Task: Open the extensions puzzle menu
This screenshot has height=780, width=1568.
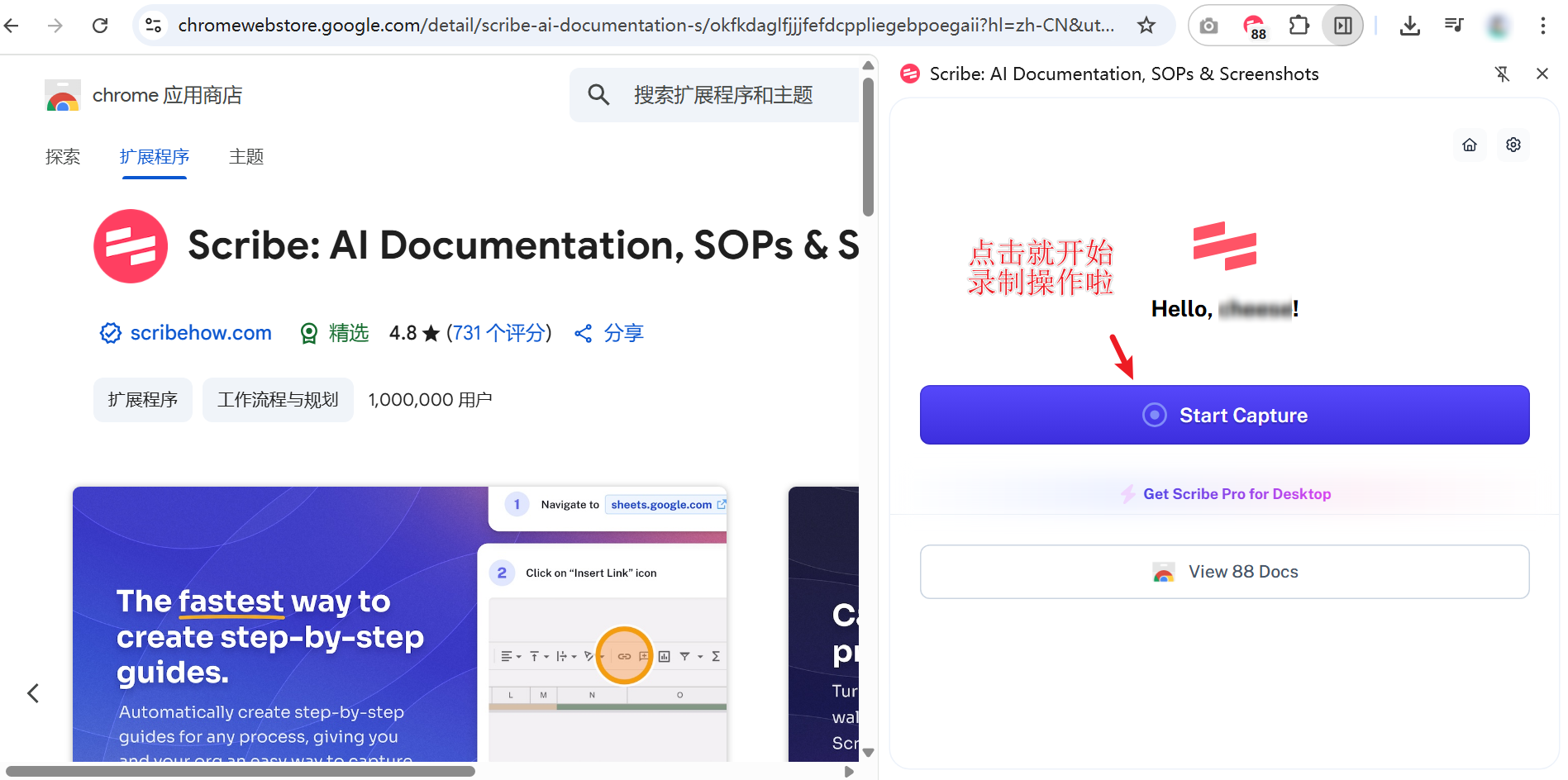Action: pyautogui.click(x=1299, y=26)
